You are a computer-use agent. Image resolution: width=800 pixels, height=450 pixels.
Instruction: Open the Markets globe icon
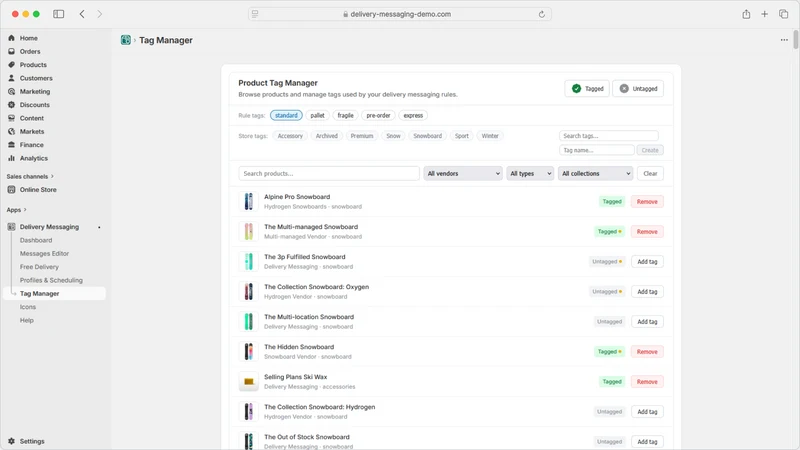pyautogui.click(x=11, y=131)
